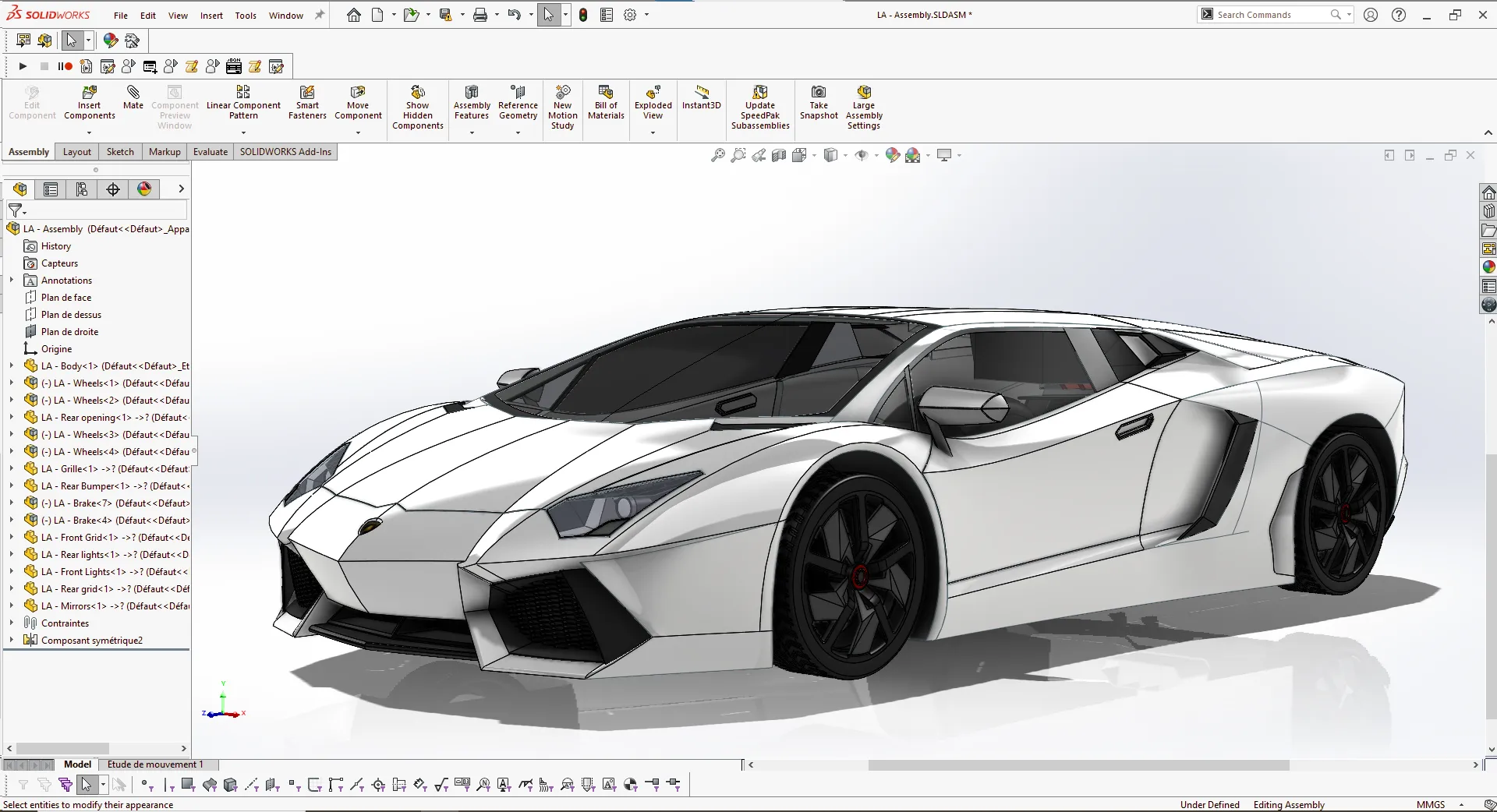The height and width of the screenshot is (812, 1497).
Task: Switch to the Sketch tab
Action: [x=120, y=151]
